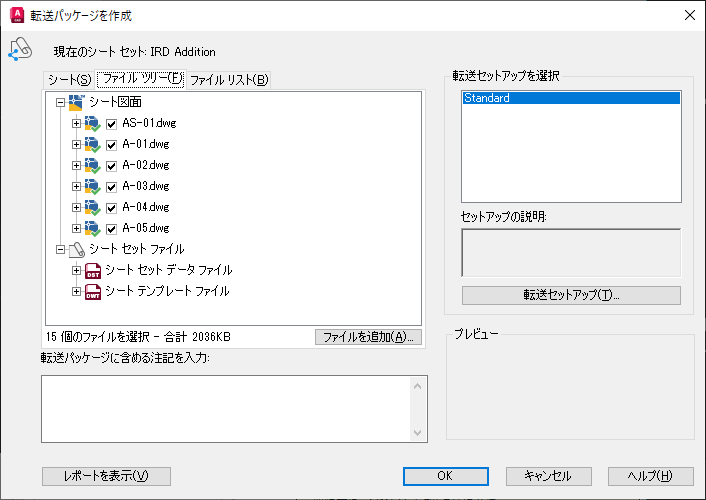The width and height of the screenshot is (706, 500).
Task: Click the シート図面 sheet drawings folder icon
Action: point(76,103)
